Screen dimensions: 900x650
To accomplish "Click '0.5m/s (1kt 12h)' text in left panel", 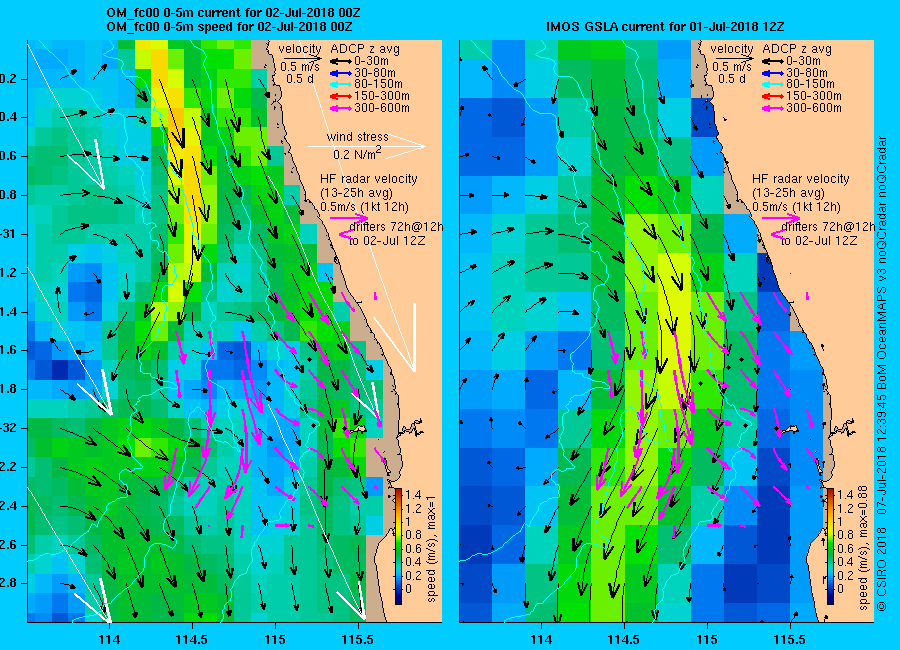I will (364, 207).
